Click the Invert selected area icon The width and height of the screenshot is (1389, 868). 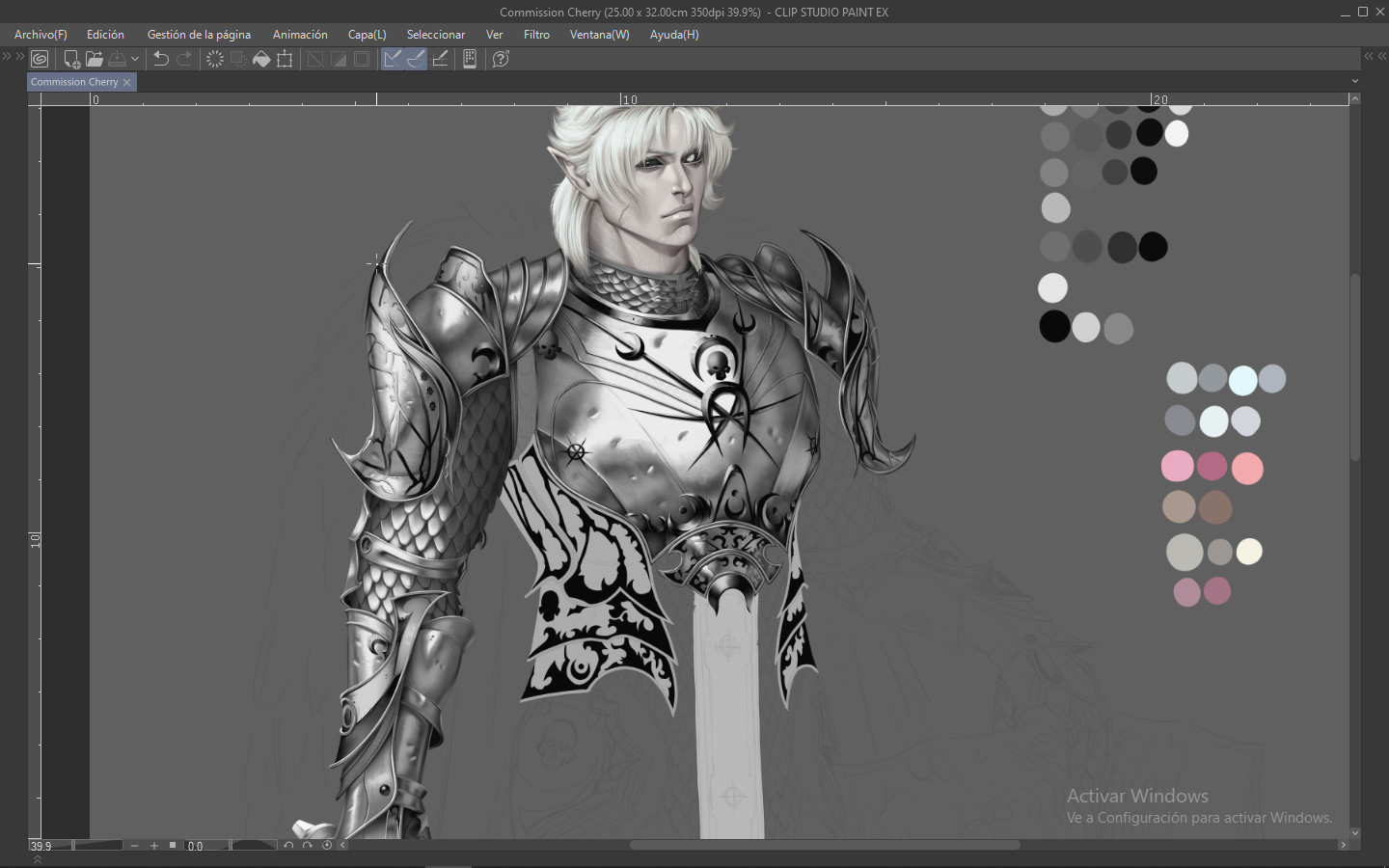click(339, 59)
